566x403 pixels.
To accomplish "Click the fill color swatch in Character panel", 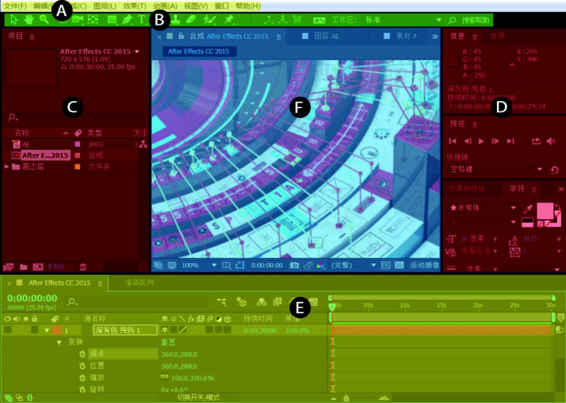I will [x=545, y=211].
